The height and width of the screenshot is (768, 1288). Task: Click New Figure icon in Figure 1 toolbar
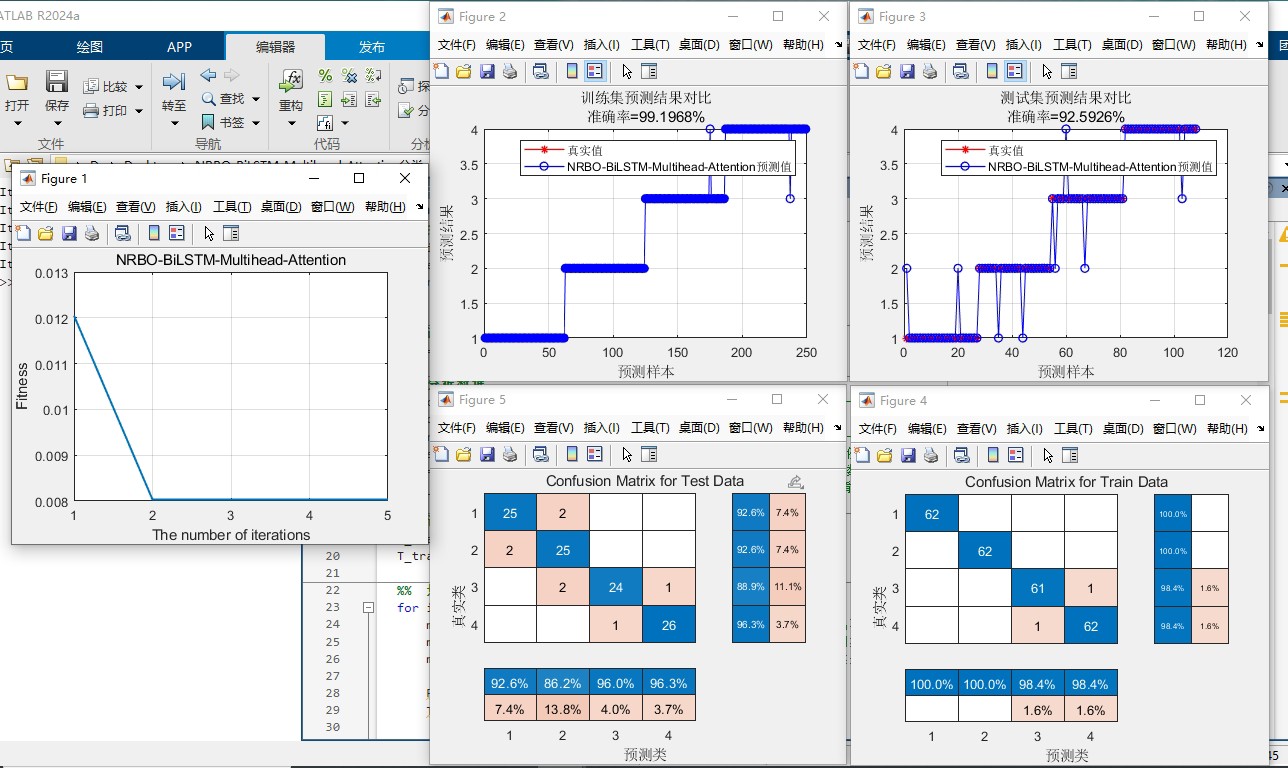coord(23,233)
